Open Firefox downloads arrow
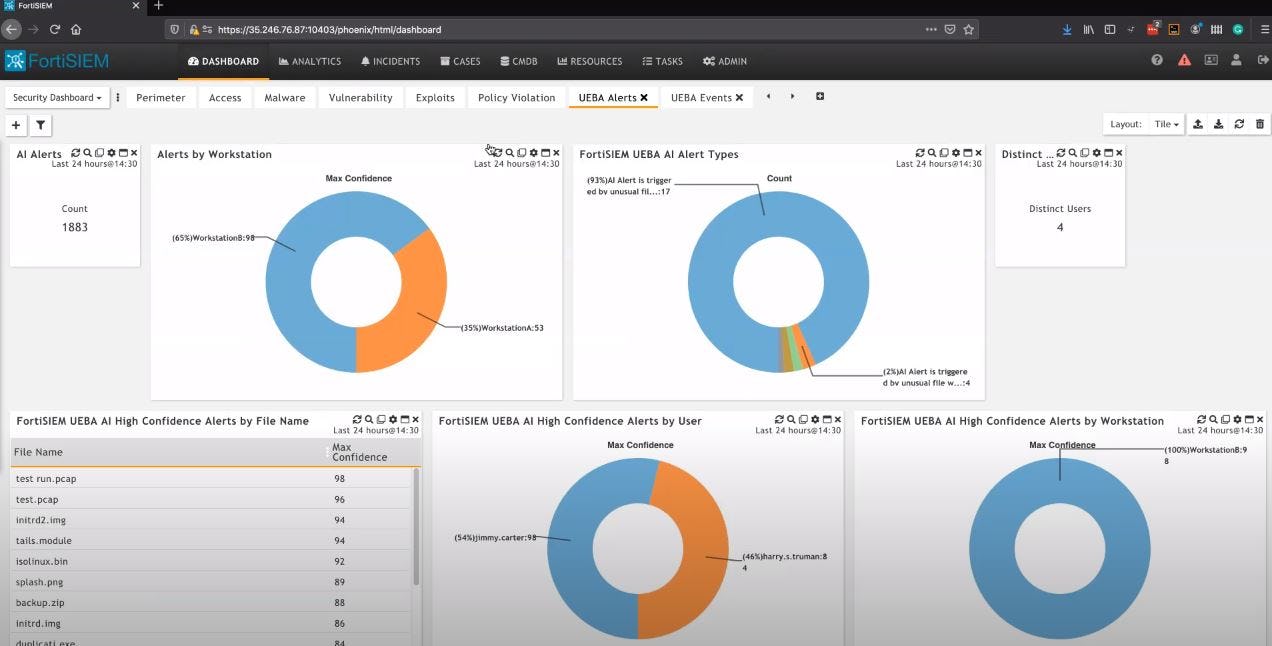This screenshot has height=646, width=1272. pos(1068,29)
